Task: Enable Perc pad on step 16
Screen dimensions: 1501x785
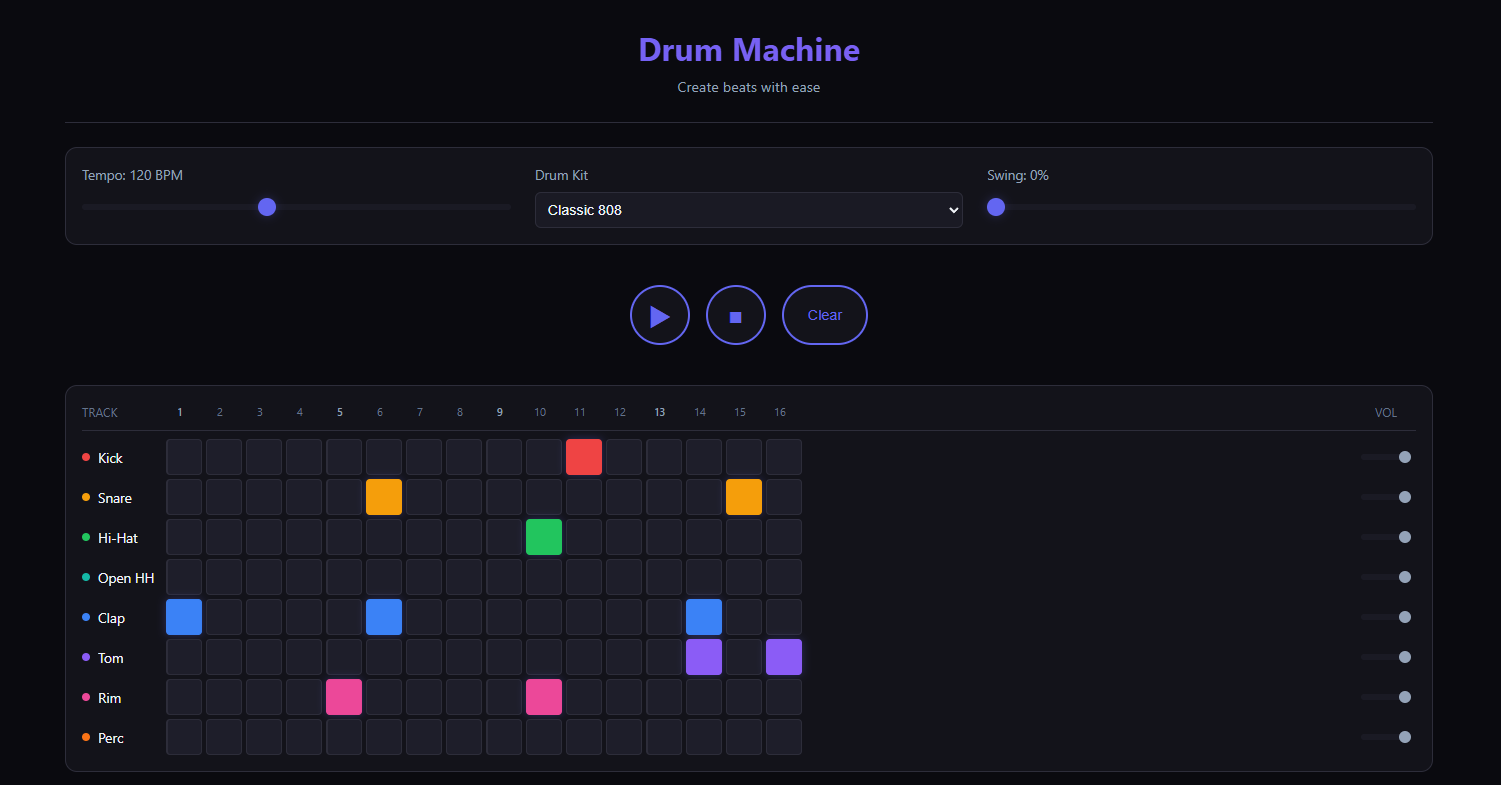Action: pyautogui.click(x=784, y=737)
